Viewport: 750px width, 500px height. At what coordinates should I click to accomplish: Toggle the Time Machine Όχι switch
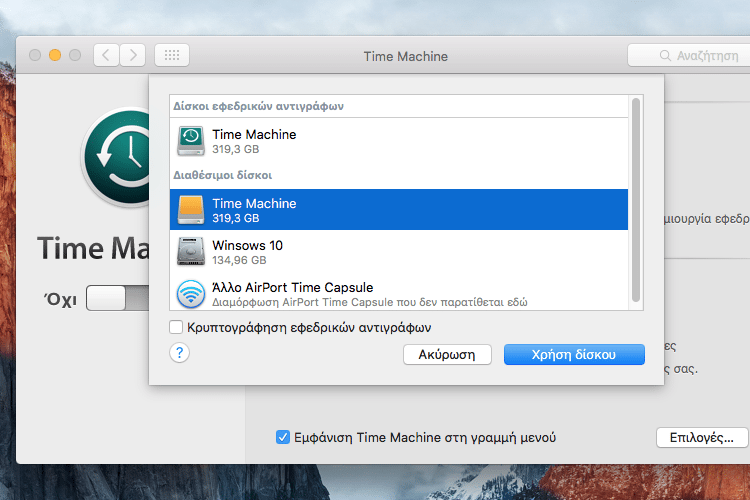[118, 298]
